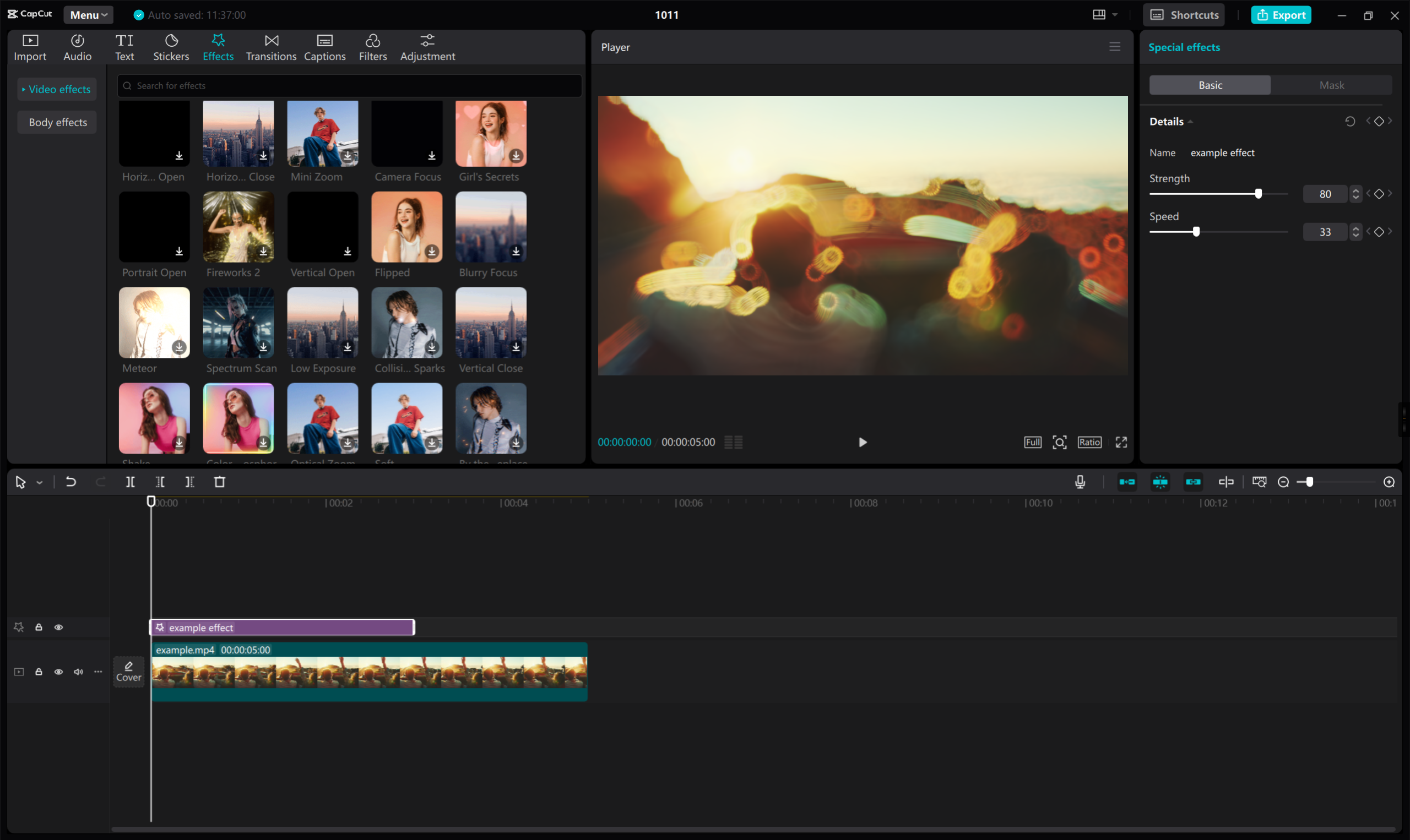The height and width of the screenshot is (840, 1410).
Task: Switch to Stickers tab
Action: (171, 47)
